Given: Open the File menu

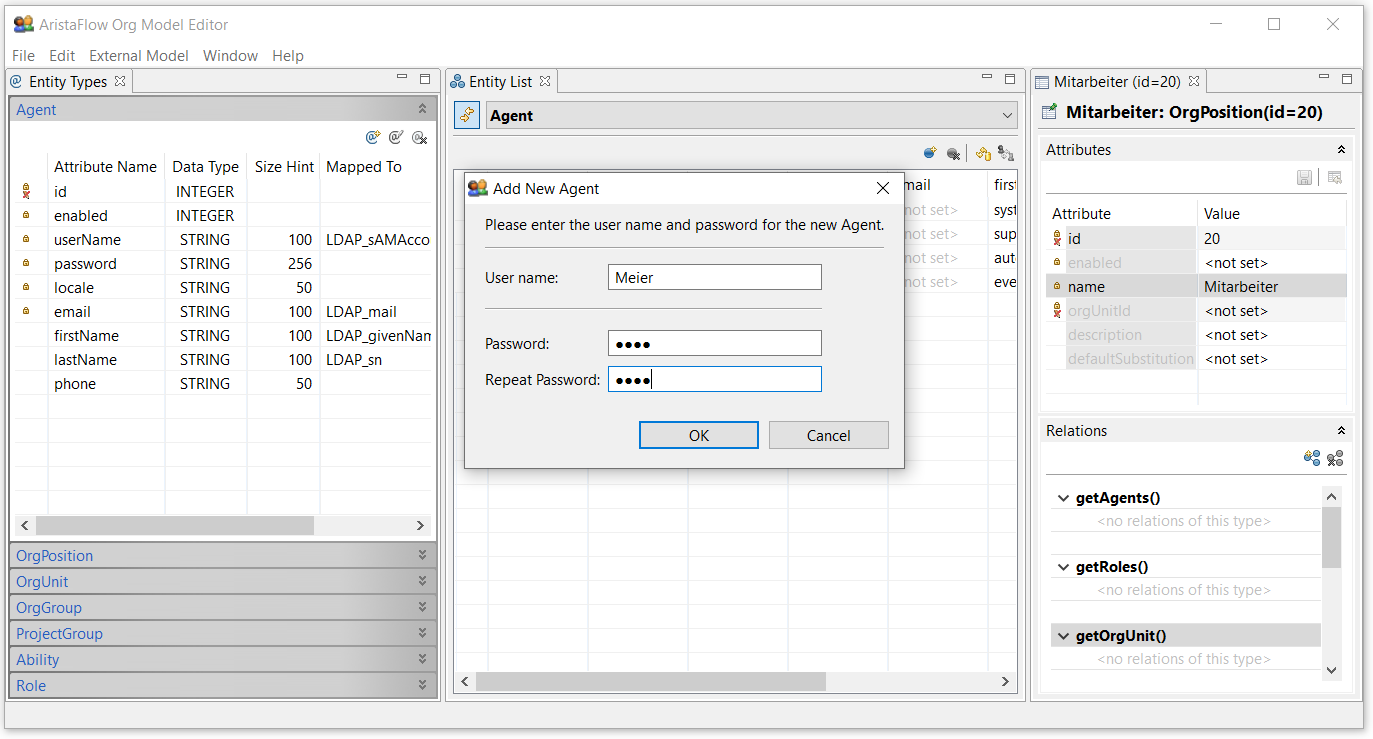Looking at the screenshot, I should (x=23, y=56).
